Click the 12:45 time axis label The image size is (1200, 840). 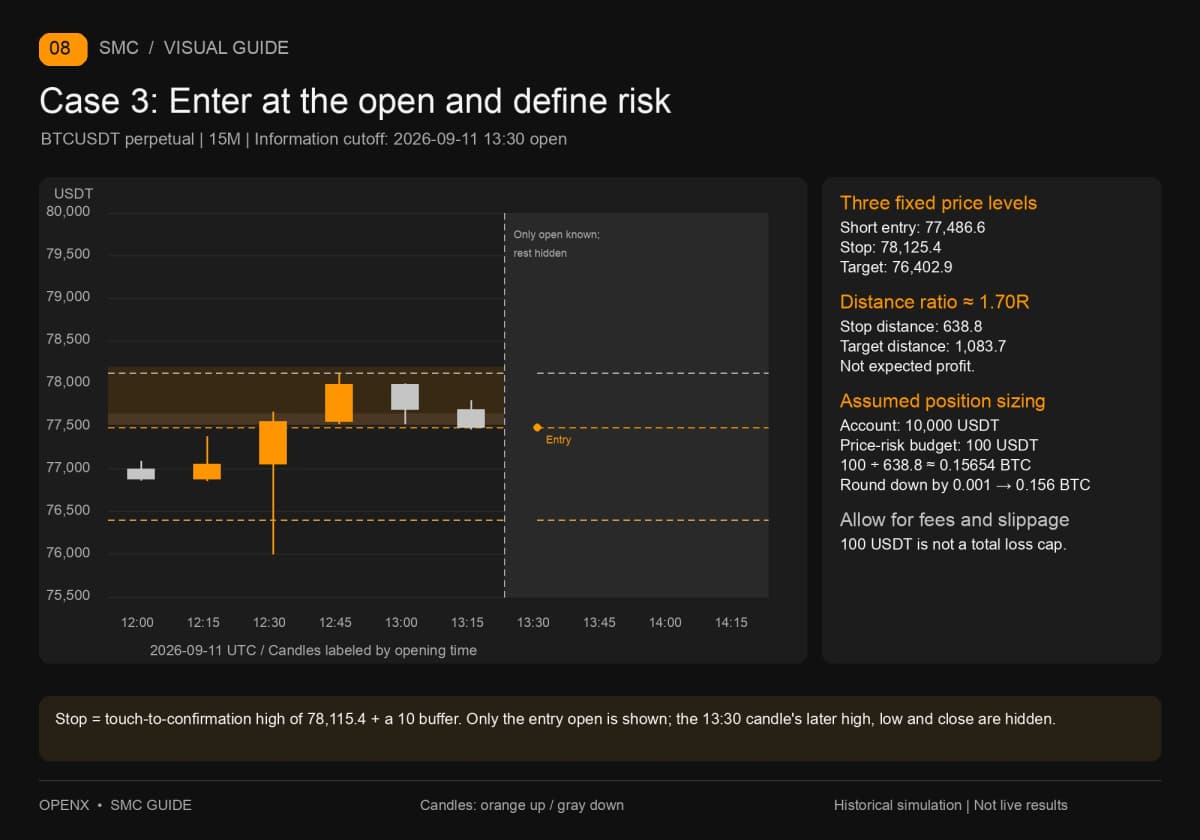click(335, 622)
